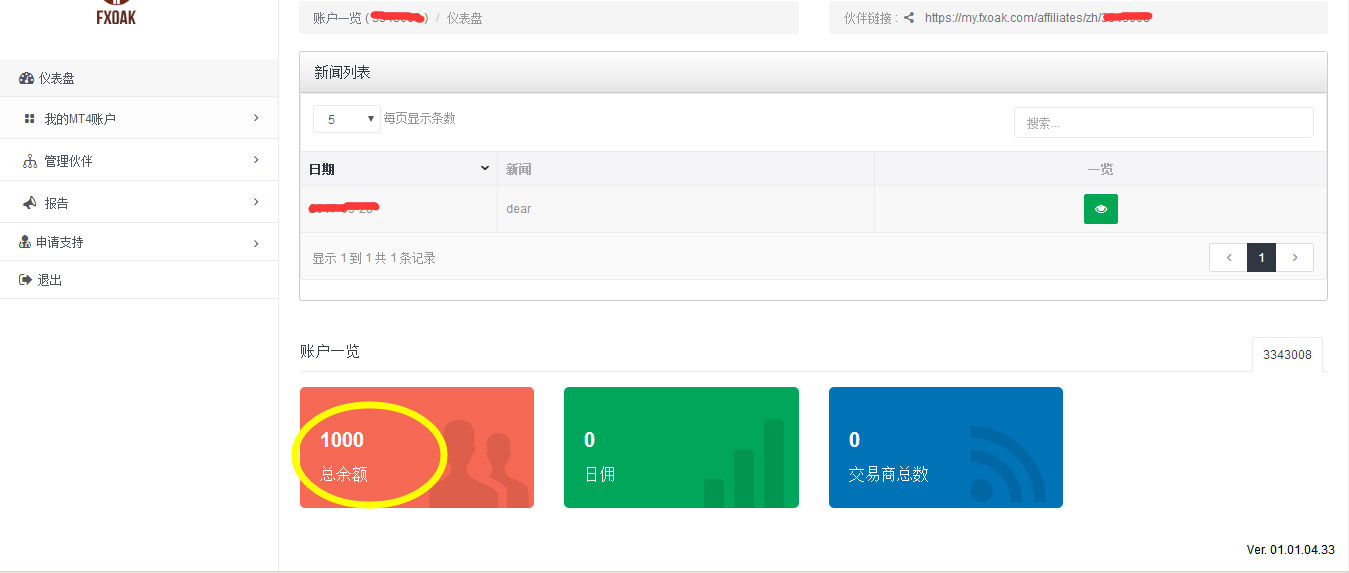Click the 新闻列表 panel title
Screen dimensions: 1349x573
click(x=342, y=72)
